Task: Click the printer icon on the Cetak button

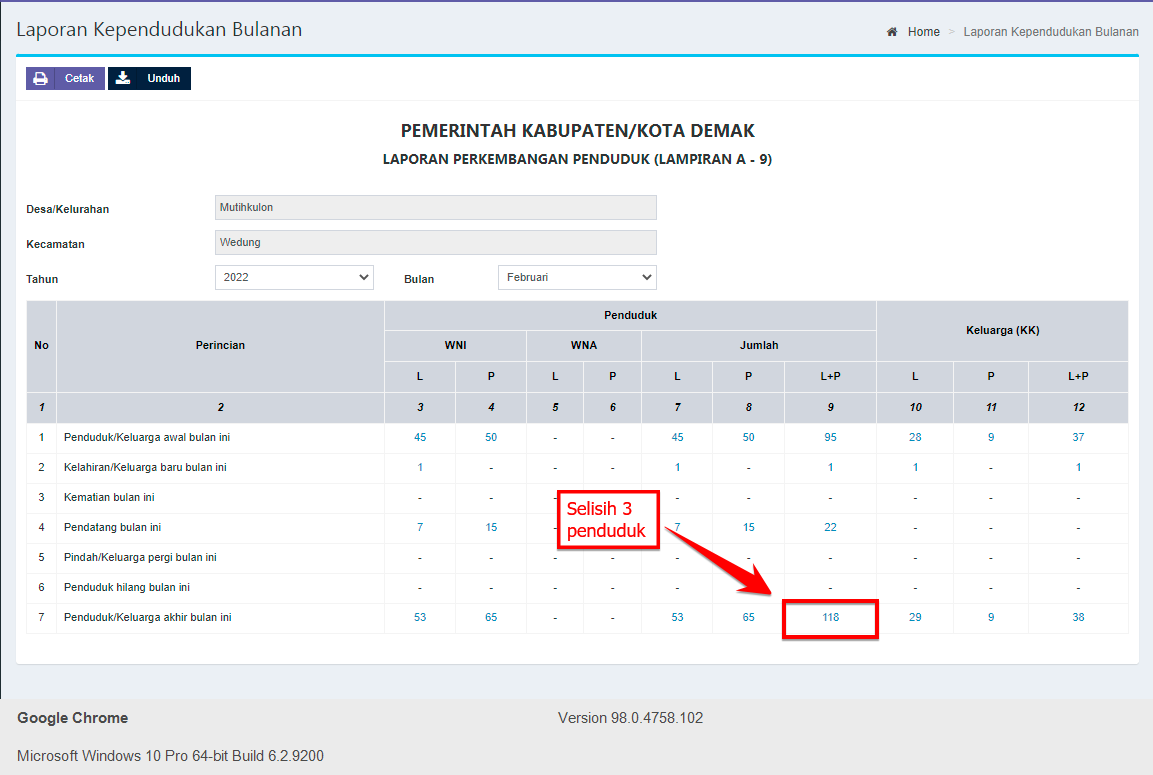Action: coord(41,78)
